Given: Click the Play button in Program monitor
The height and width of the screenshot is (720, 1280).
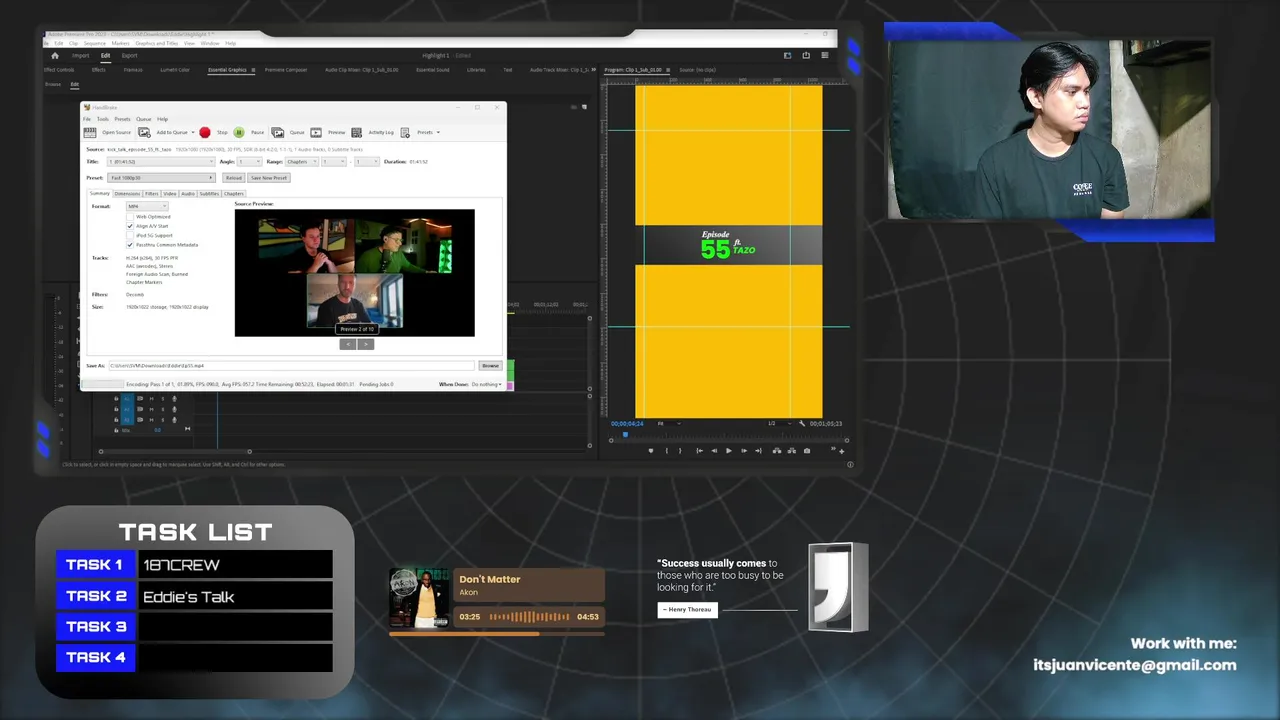Looking at the screenshot, I should pos(728,451).
